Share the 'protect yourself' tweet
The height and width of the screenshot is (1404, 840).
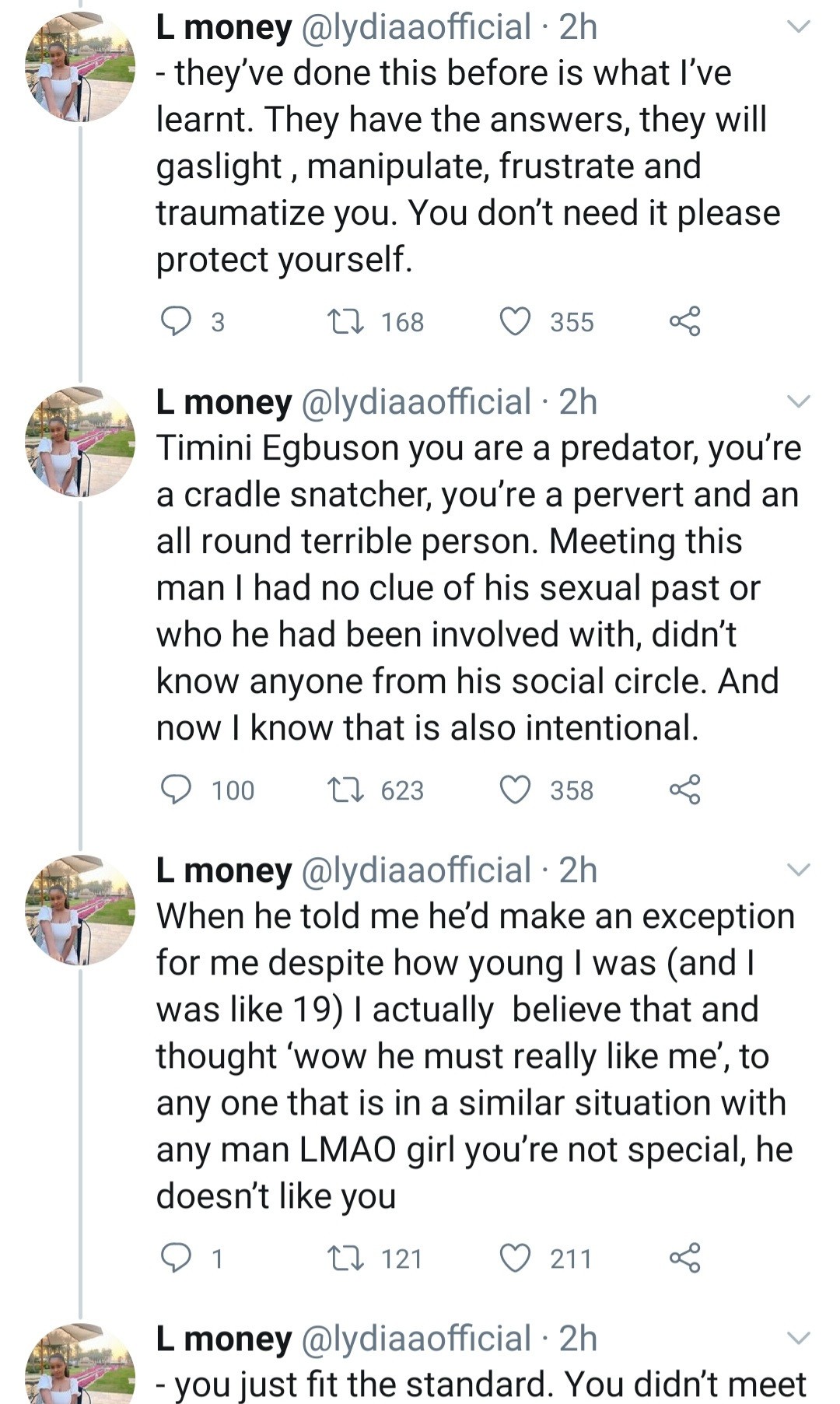click(684, 321)
